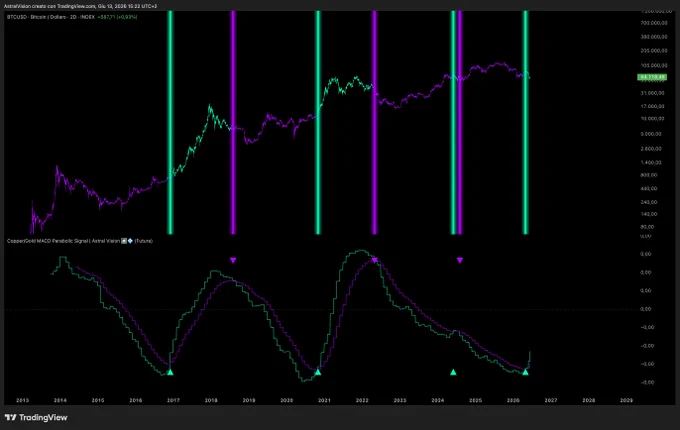
Task: Click the green vertical line near 2021
Action: [x=318, y=122]
